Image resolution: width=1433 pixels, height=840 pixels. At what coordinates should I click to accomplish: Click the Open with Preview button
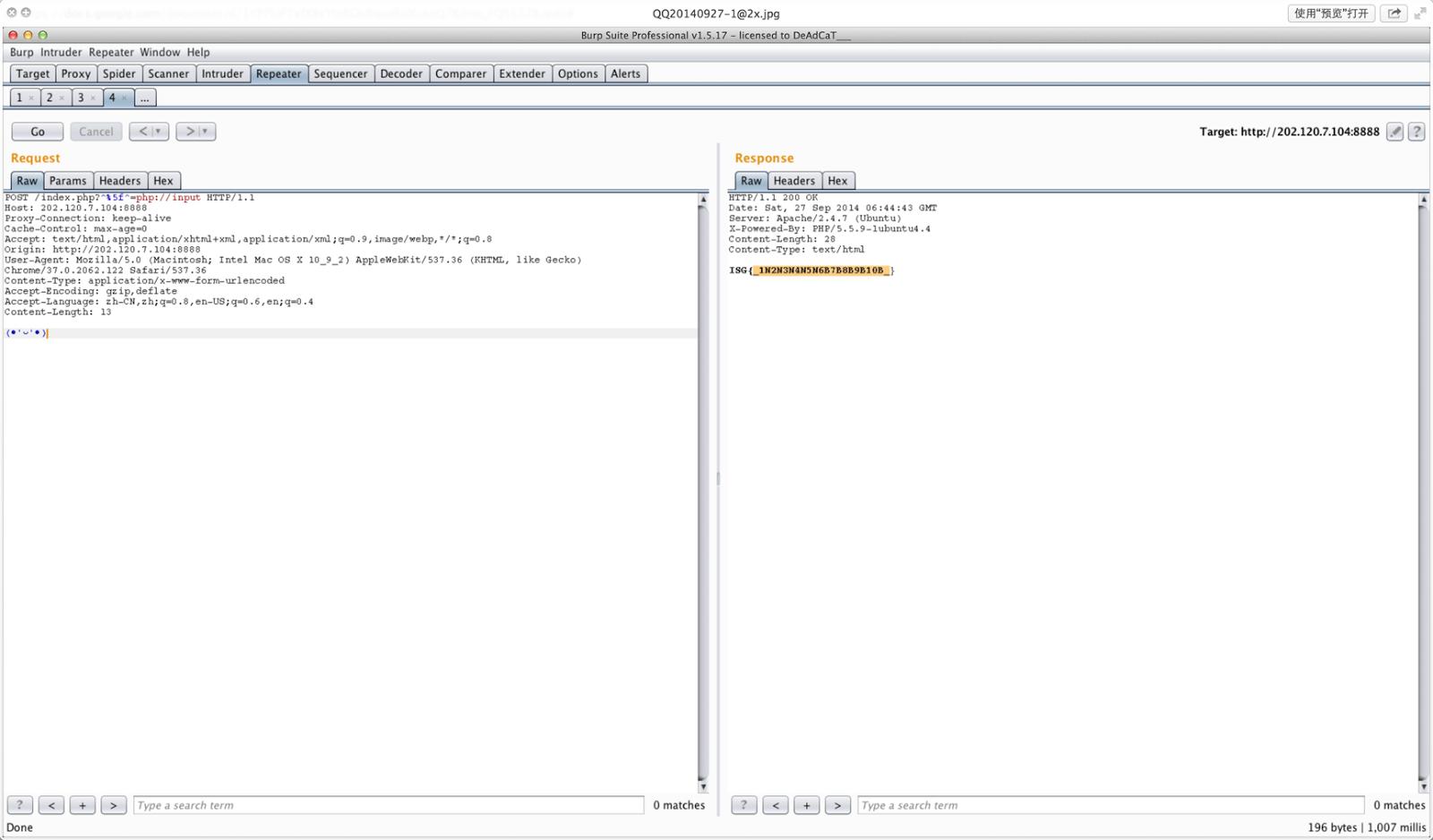[x=1331, y=13]
